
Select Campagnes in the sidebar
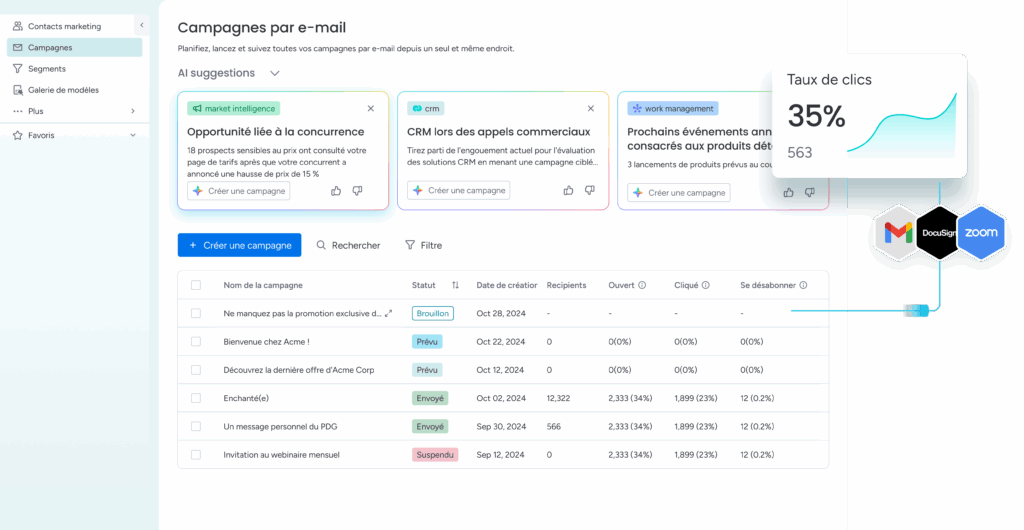[74, 48]
